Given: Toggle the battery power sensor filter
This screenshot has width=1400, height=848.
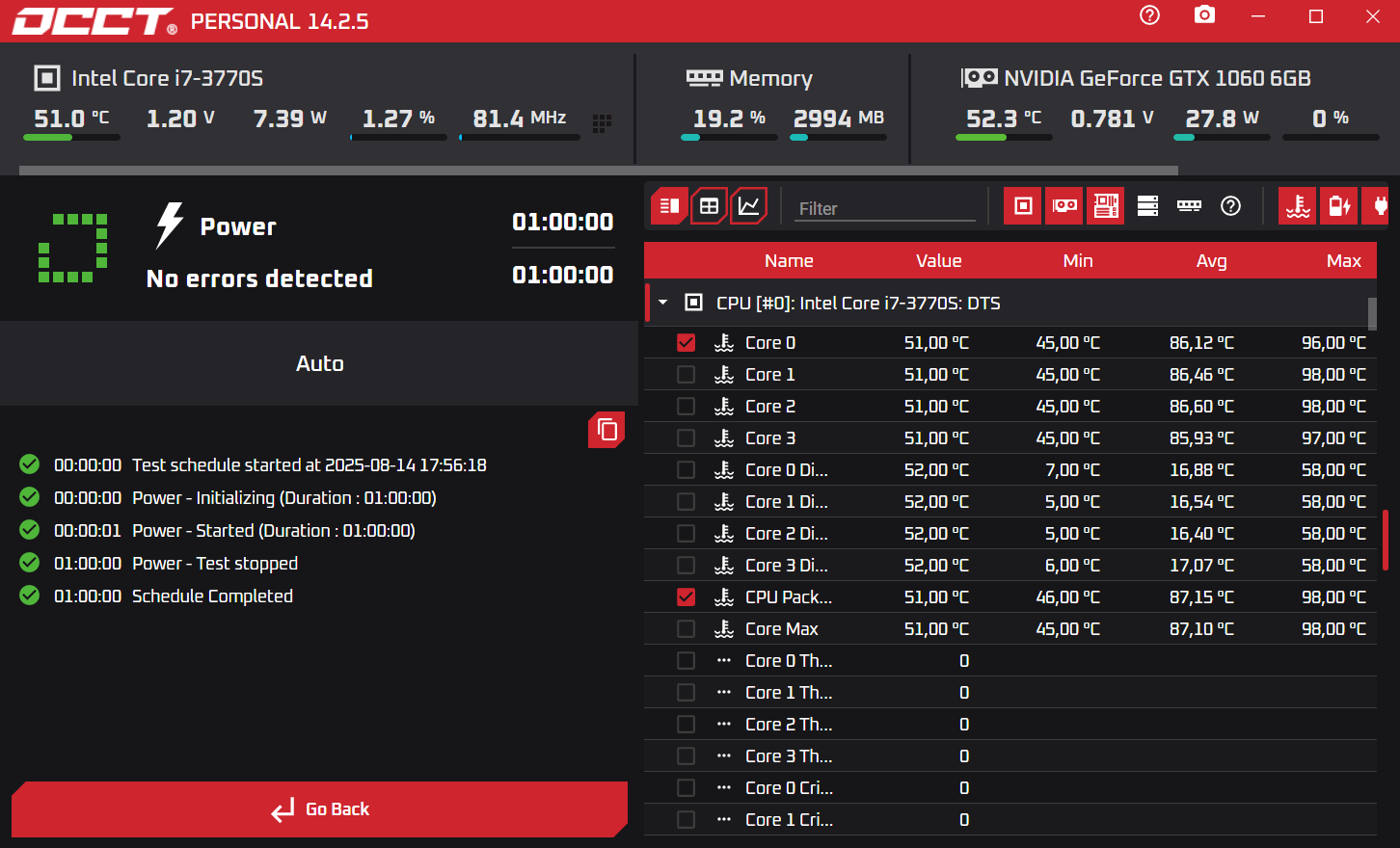Looking at the screenshot, I should 1339,206.
